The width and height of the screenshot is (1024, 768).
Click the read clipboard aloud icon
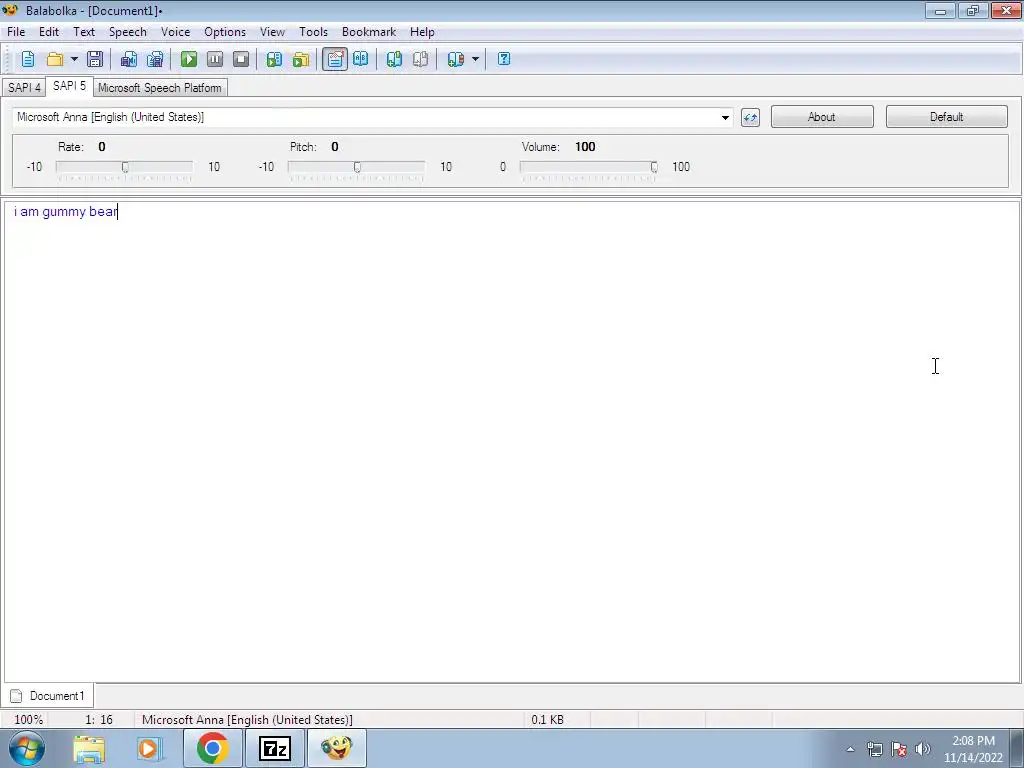[x=274, y=59]
